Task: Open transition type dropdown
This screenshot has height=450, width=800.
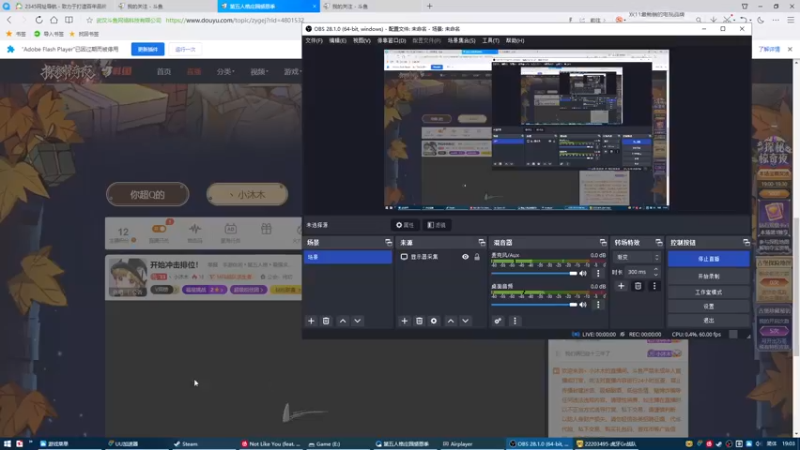Action: [x=637, y=257]
